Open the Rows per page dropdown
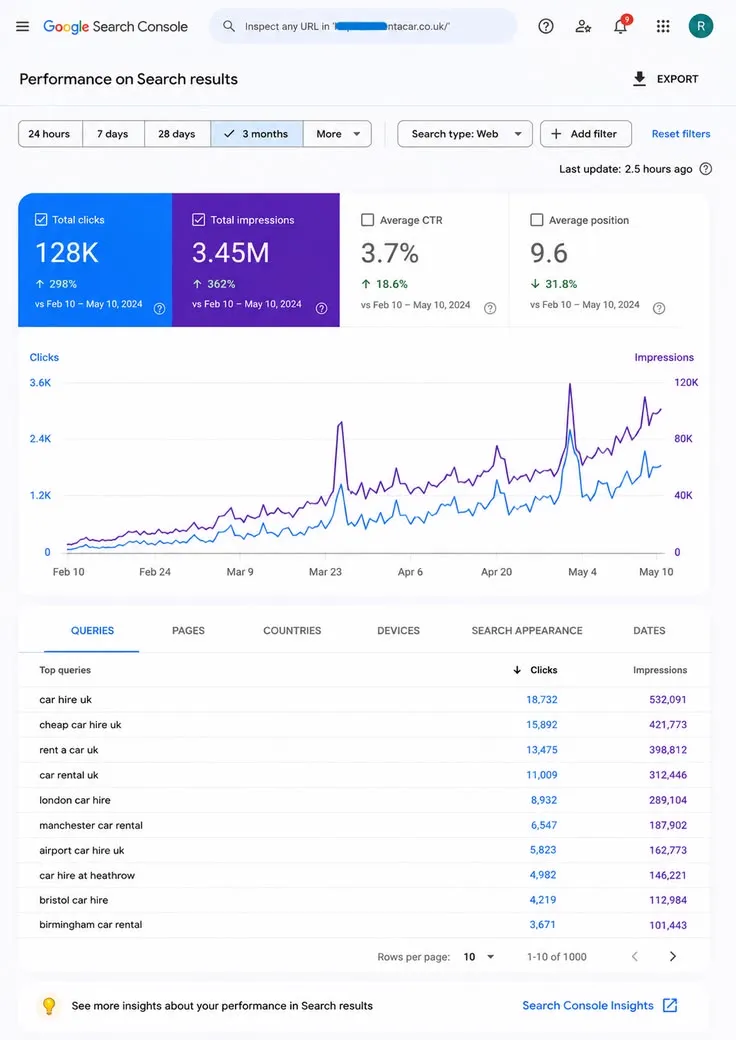Viewport: 736px width, 1040px height. pyautogui.click(x=479, y=956)
